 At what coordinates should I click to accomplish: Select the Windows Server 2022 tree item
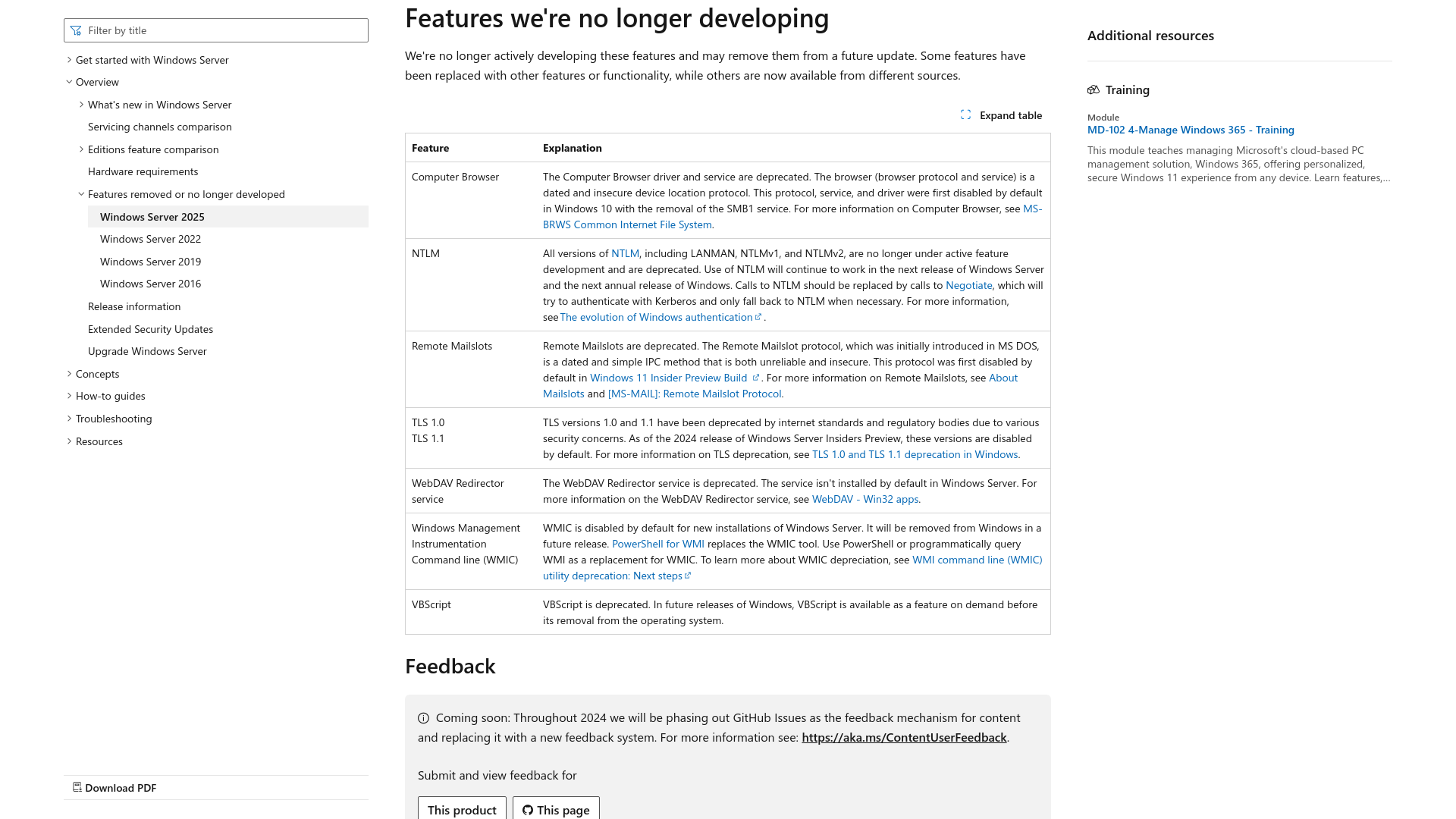pos(150,238)
